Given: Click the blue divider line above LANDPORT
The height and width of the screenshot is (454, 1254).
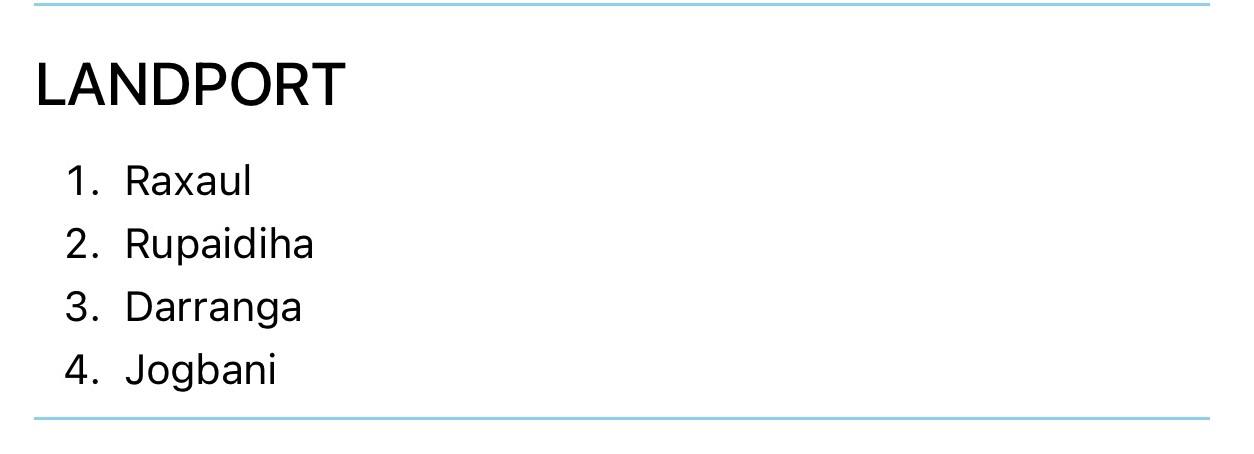Looking at the screenshot, I should [622, 4].
